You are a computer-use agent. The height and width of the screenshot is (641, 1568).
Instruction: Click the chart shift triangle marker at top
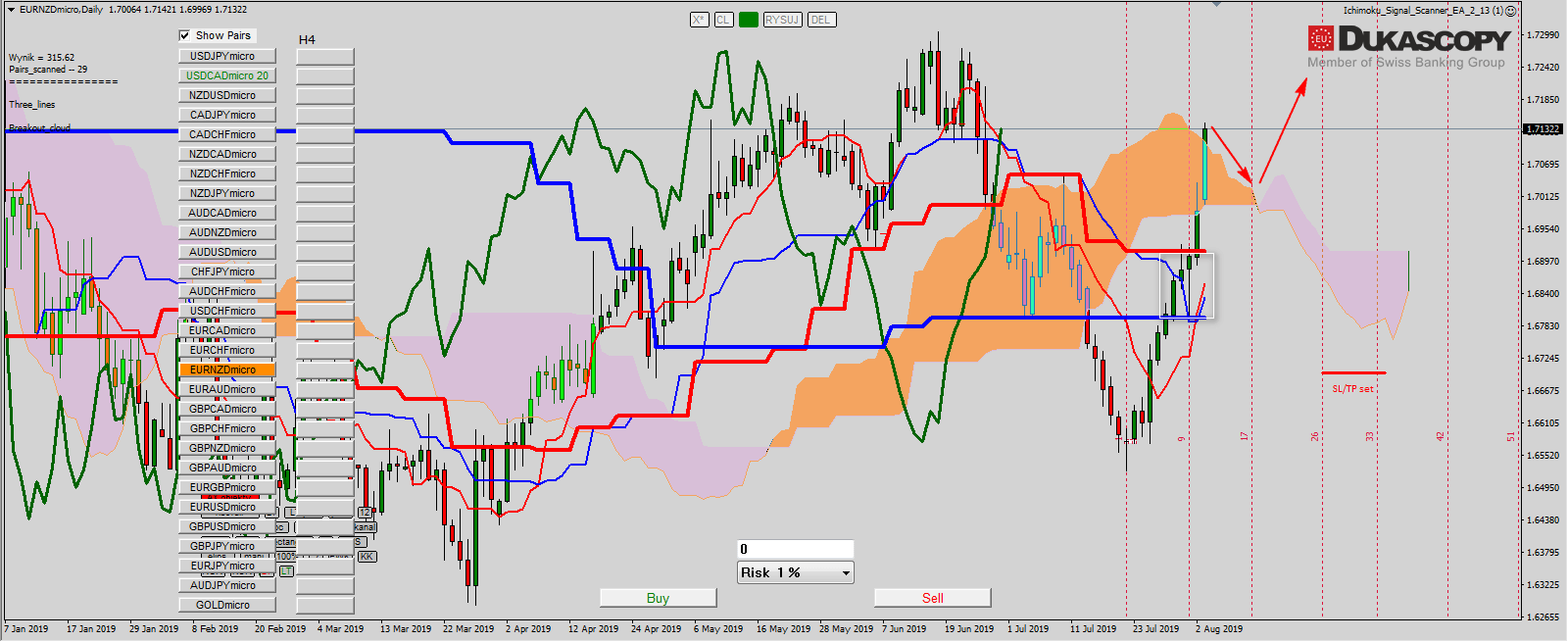pyautogui.click(x=1216, y=4)
